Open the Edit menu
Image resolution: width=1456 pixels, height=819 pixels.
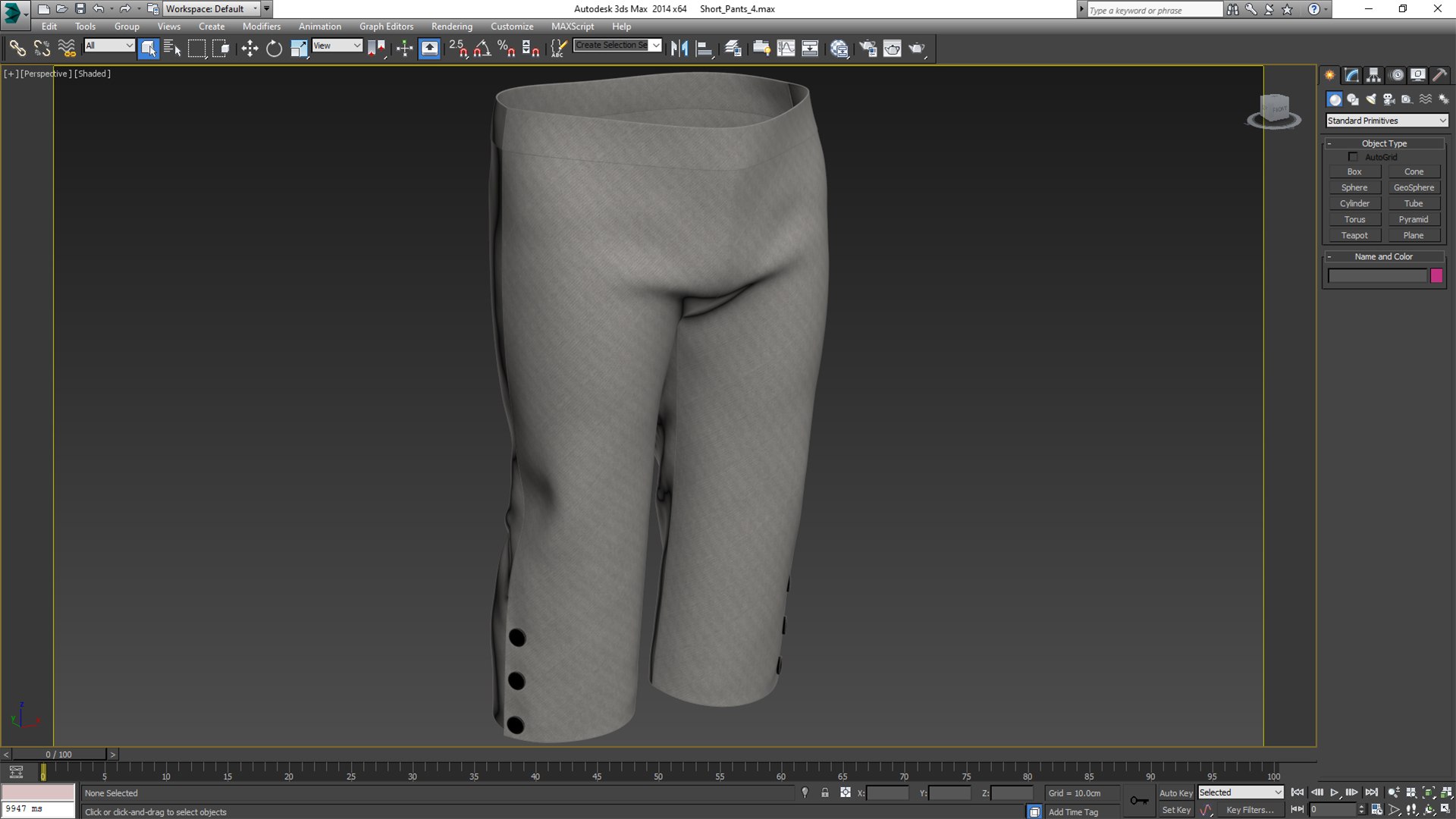click(49, 27)
